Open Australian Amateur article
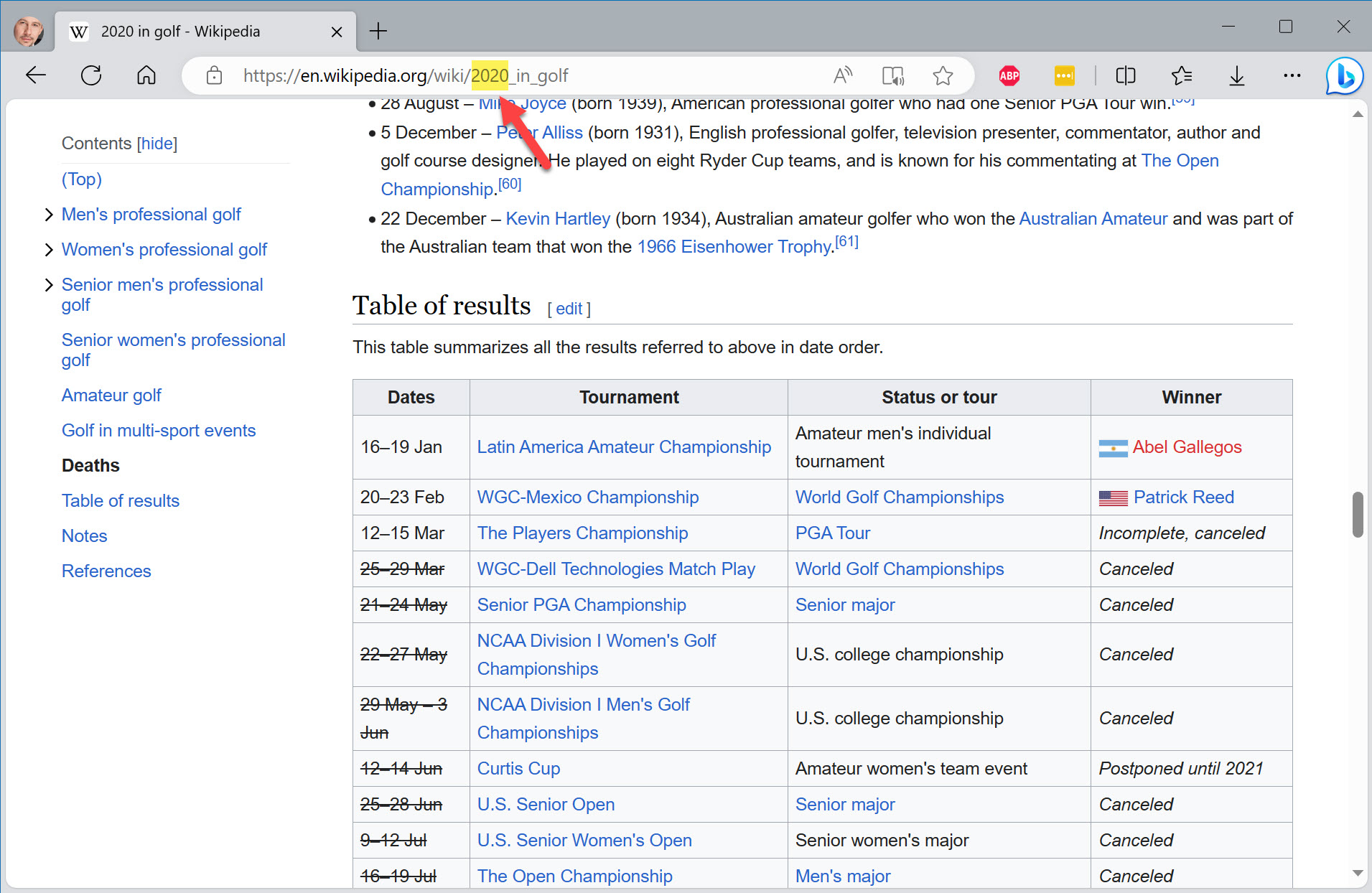1372x893 pixels. (1093, 219)
